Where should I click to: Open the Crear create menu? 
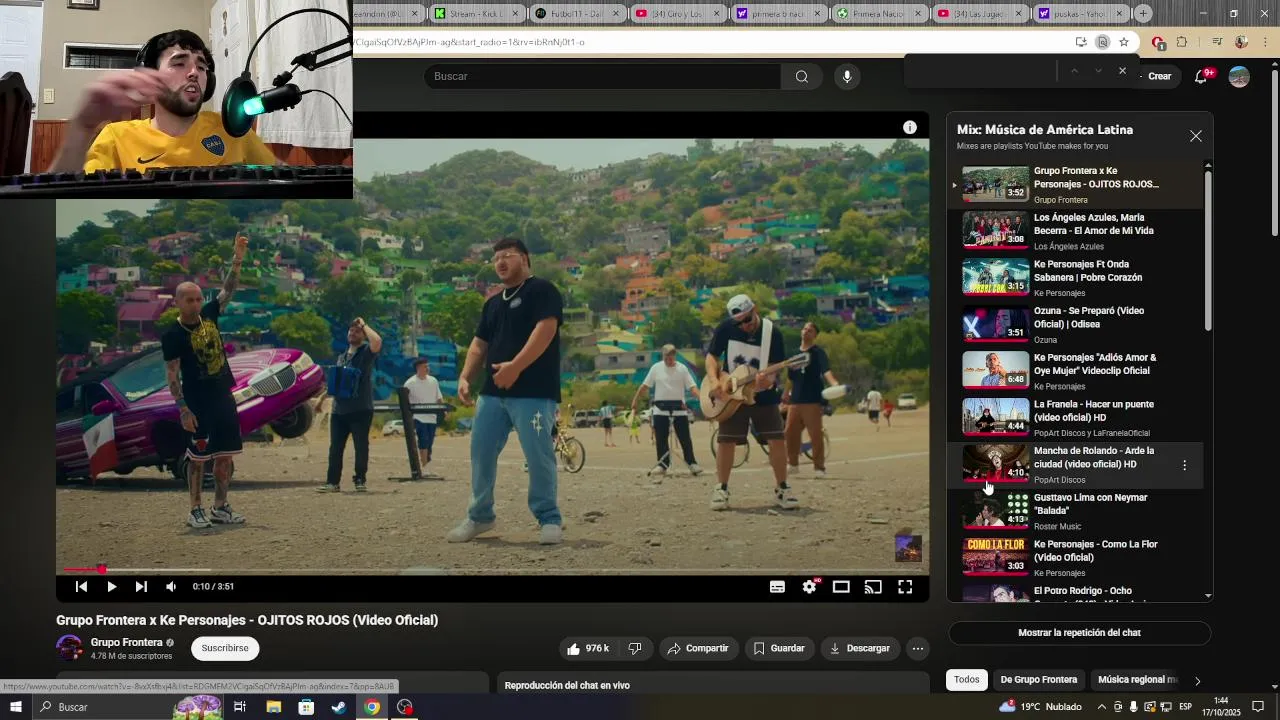pos(1159,76)
